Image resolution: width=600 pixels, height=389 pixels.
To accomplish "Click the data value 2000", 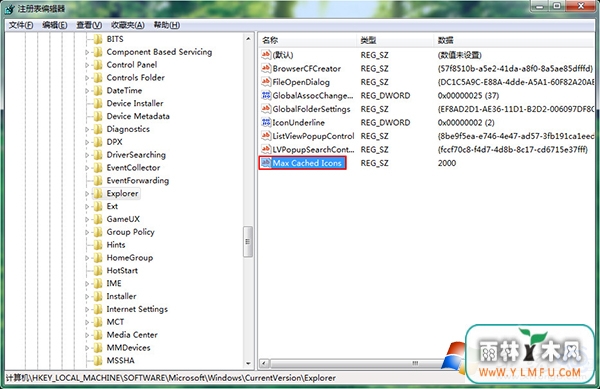I will [x=447, y=163].
